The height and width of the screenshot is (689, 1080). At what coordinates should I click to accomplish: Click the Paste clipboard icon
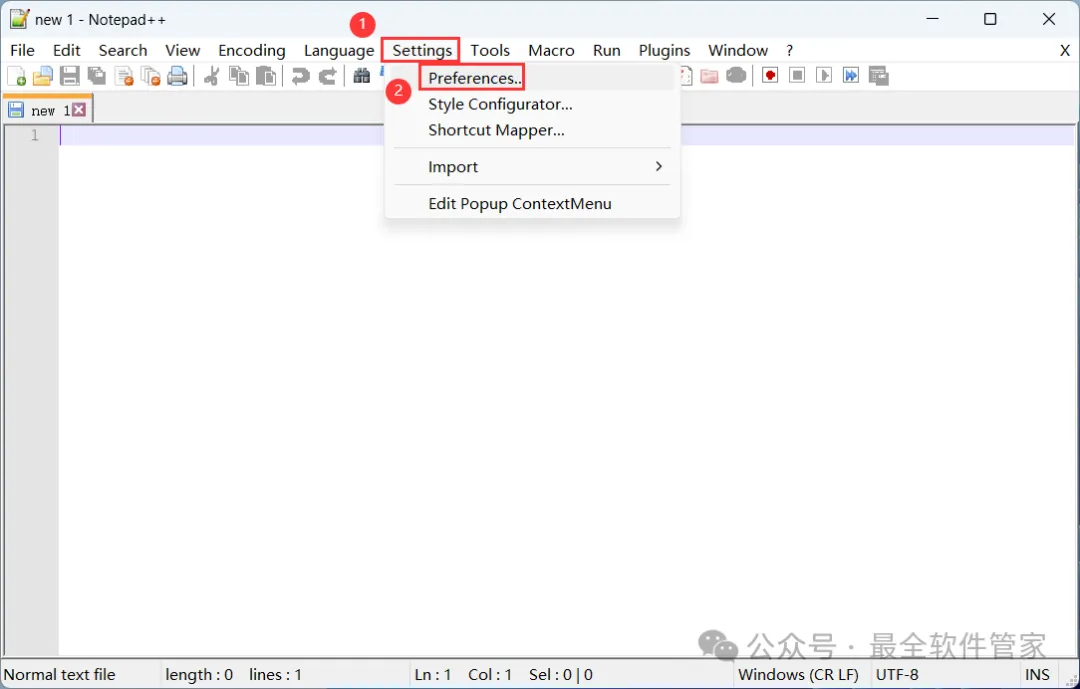pyautogui.click(x=266, y=76)
